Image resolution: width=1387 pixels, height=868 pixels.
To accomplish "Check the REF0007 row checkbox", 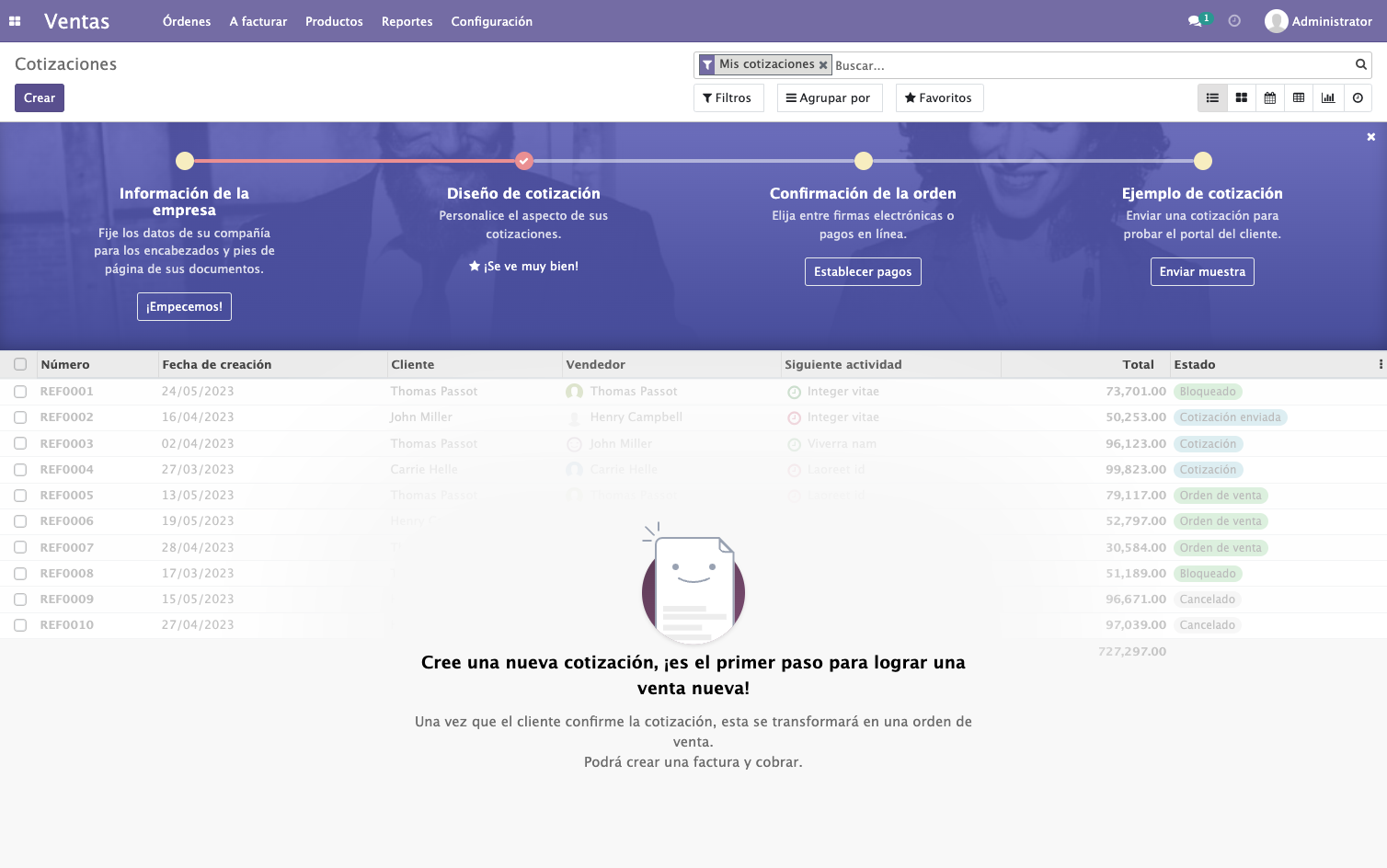I will [20, 547].
